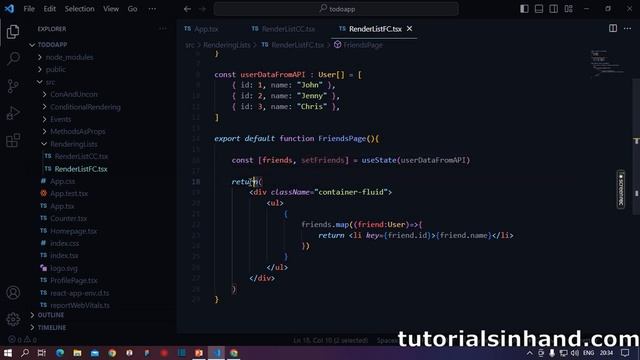The image size is (640, 360).
Task: Open the Accounts menu icon
Action: pos(13,293)
